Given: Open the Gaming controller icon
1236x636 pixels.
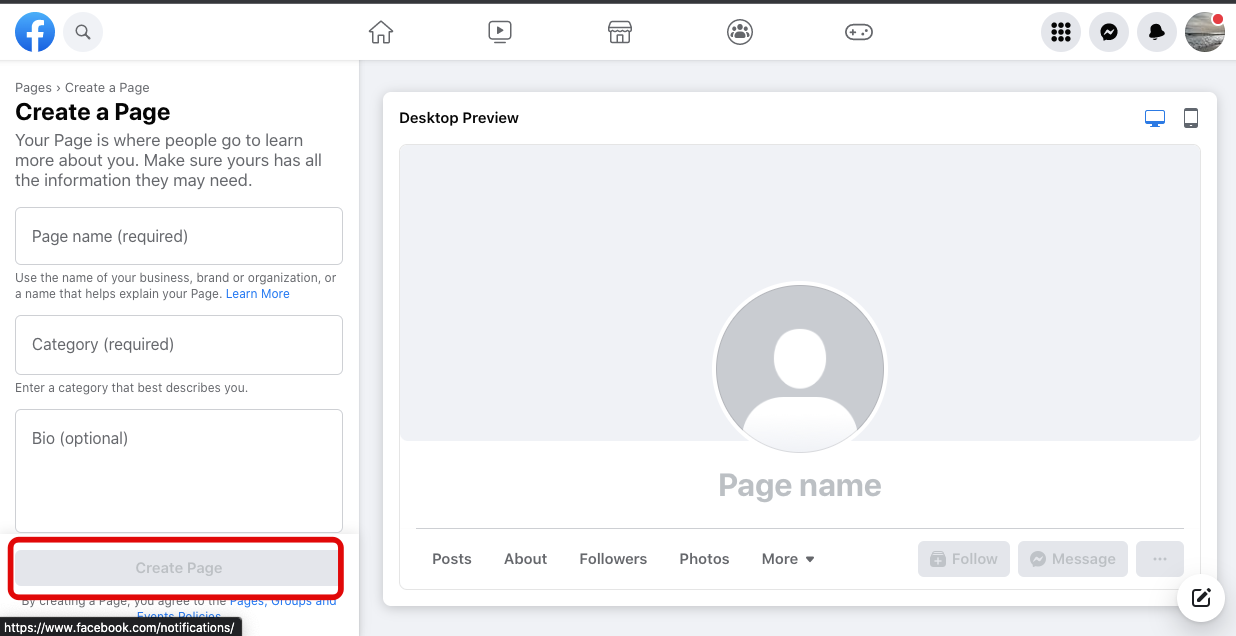Looking at the screenshot, I should coord(859,32).
